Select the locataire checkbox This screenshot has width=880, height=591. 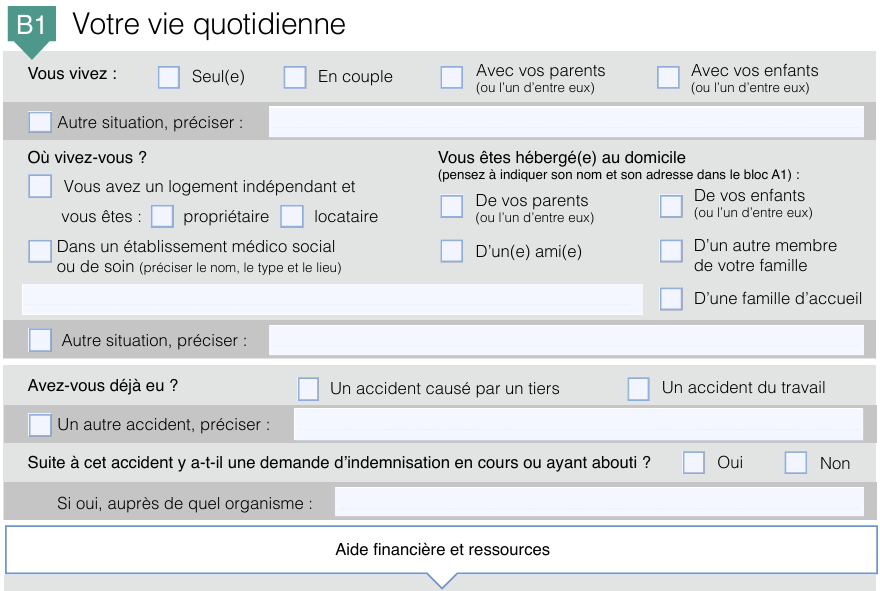point(292,217)
